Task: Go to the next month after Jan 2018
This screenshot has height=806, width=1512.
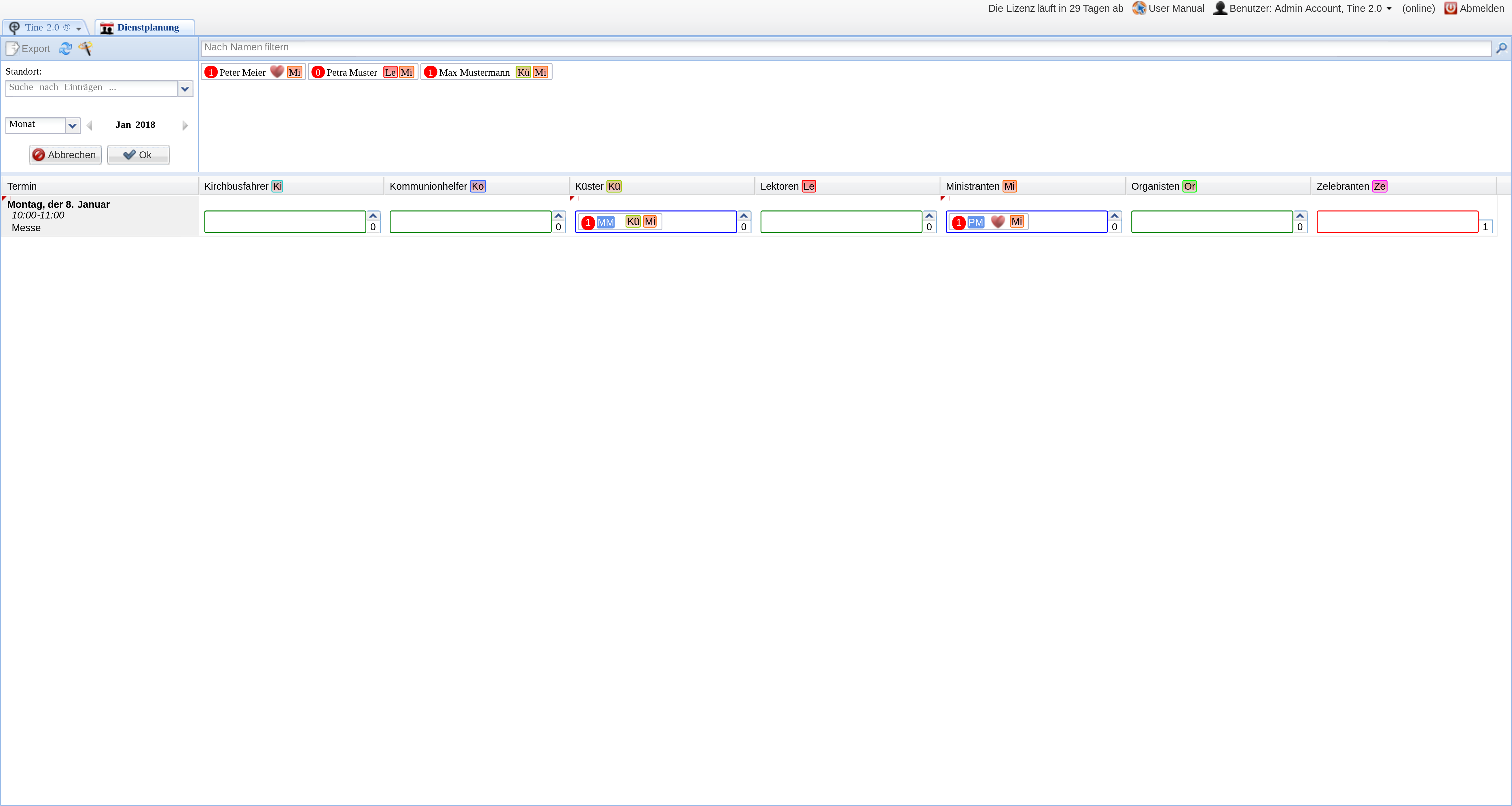Action: pos(185,126)
